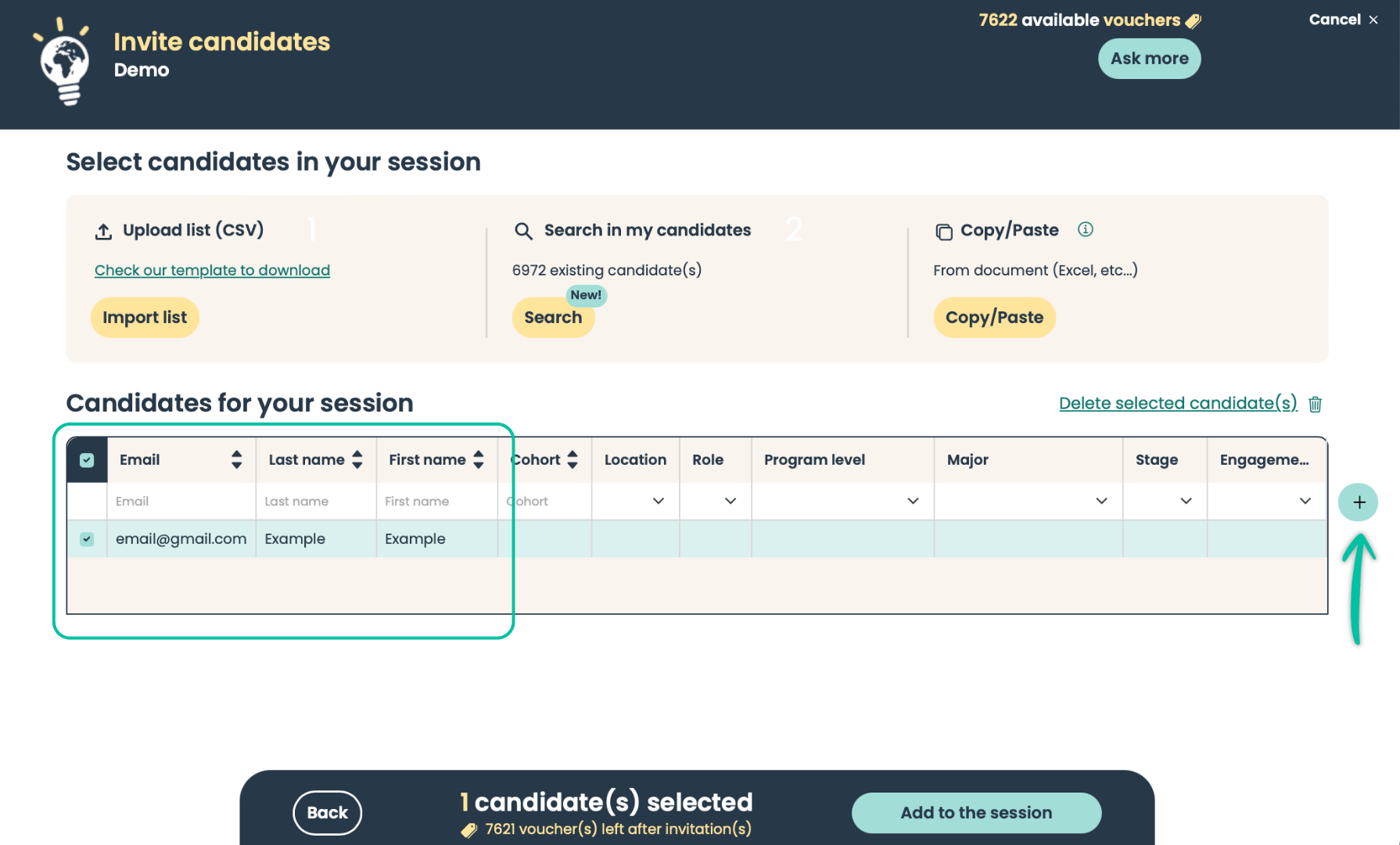Open the template download link
This screenshot has height=845, width=1400.
click(212, 270)
